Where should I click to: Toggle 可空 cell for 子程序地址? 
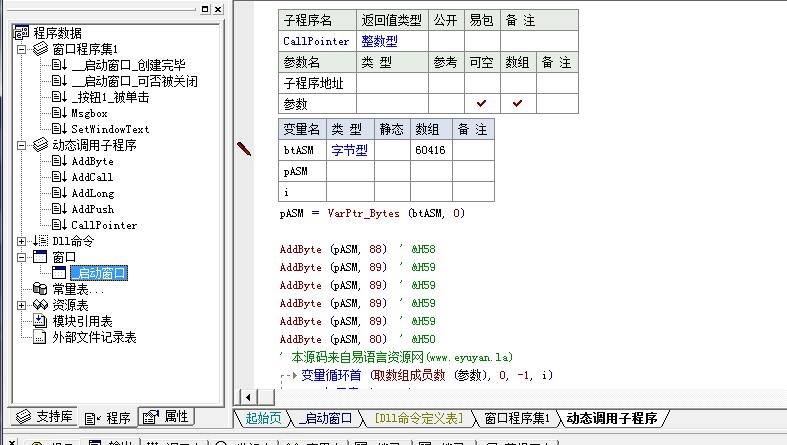click(x=482, y=83)
